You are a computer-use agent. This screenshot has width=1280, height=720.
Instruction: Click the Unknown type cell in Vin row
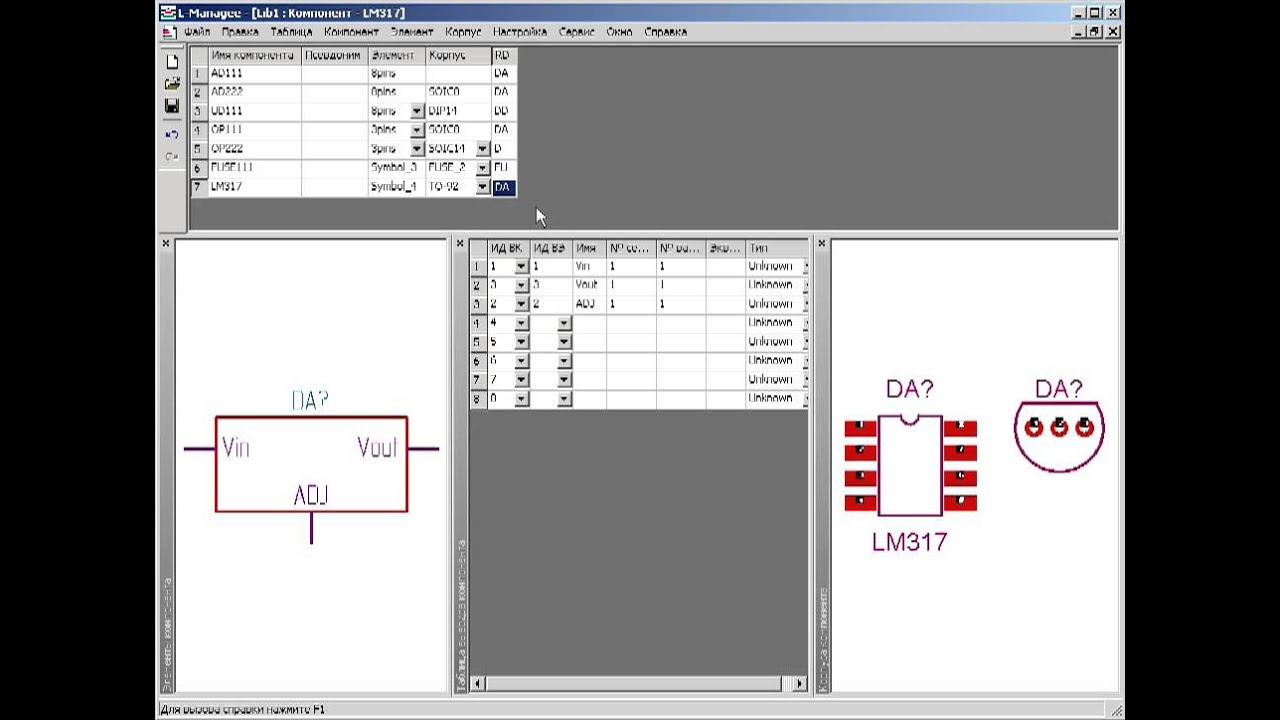coord(776,267)
